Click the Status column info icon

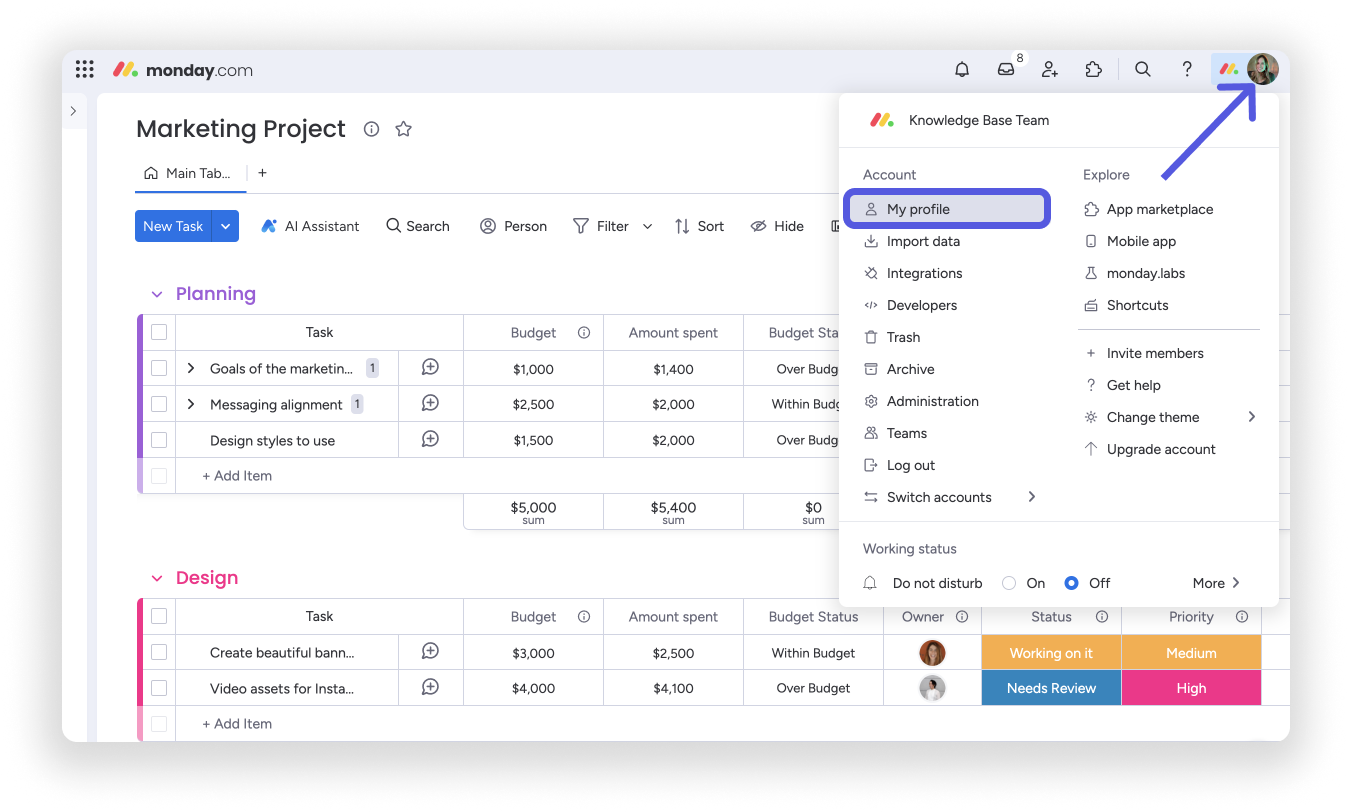(x=1102, y=617)
